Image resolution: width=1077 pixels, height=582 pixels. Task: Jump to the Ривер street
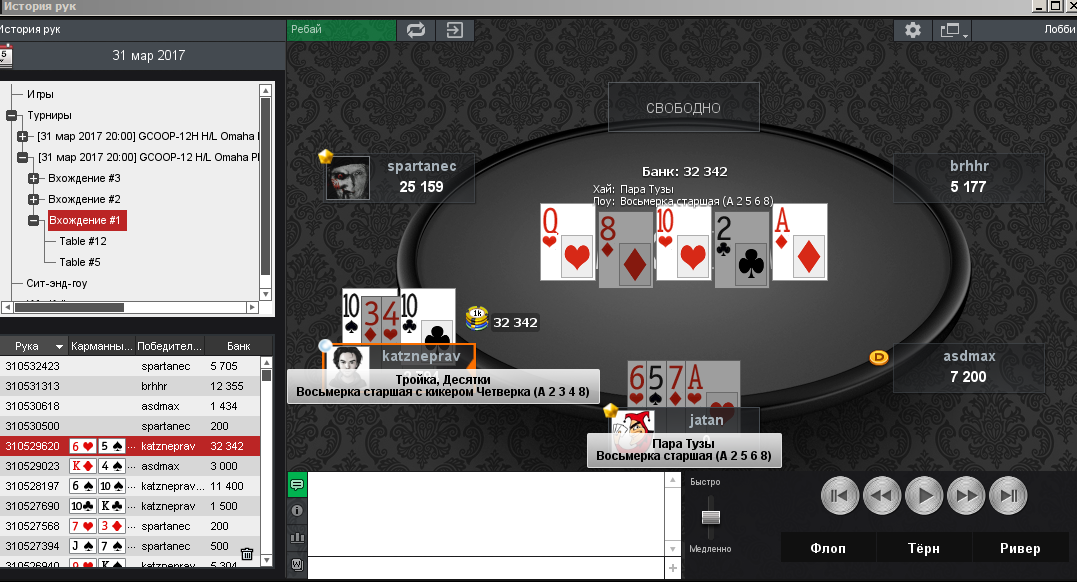click(x=1020, y=548)
